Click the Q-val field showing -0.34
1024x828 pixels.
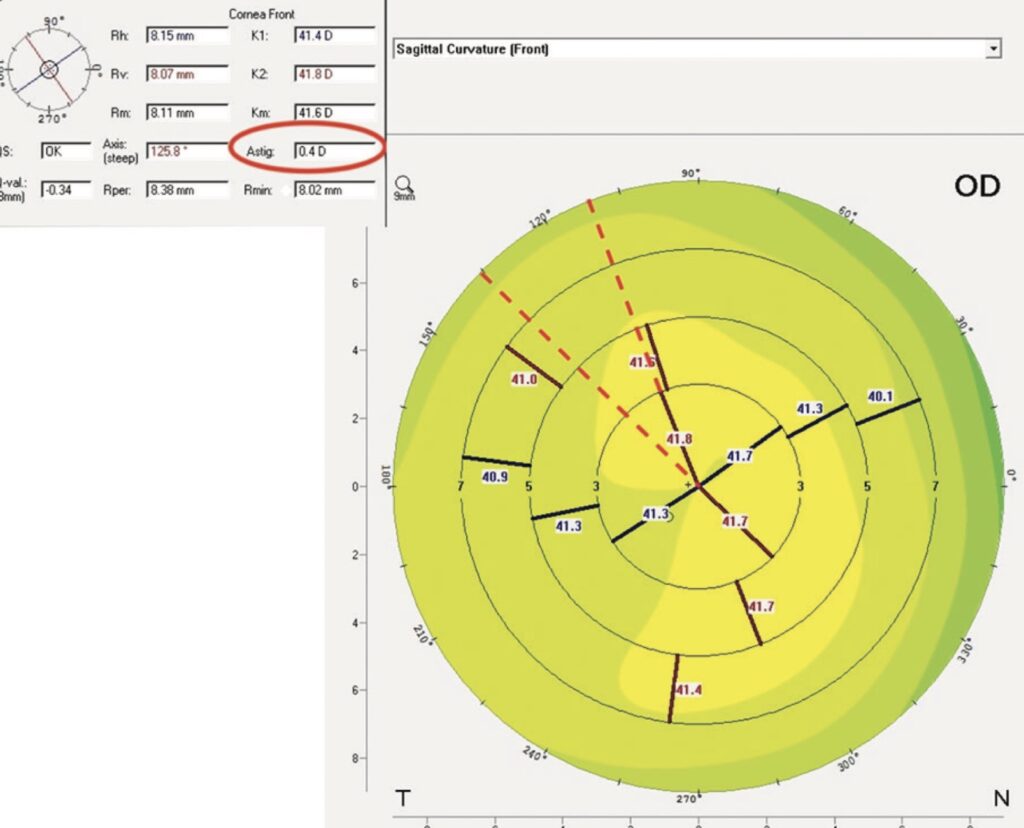tap(64, 189)
